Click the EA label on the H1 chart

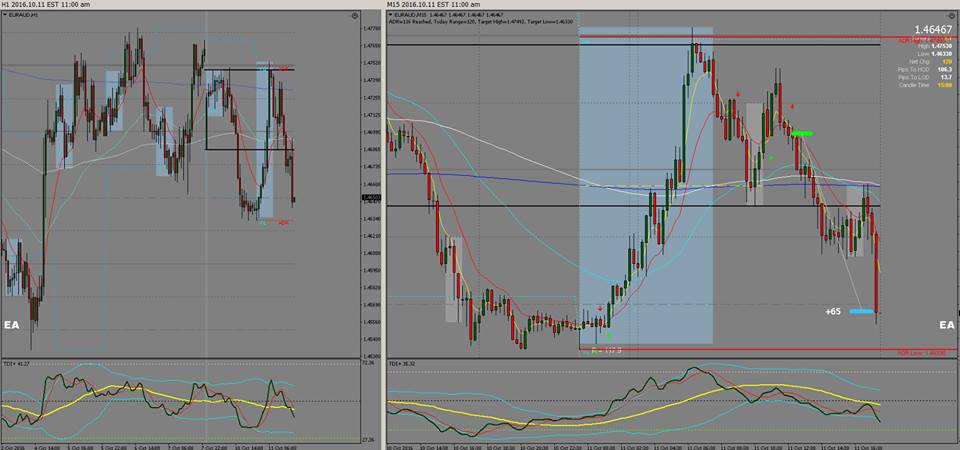pos(12,325)
